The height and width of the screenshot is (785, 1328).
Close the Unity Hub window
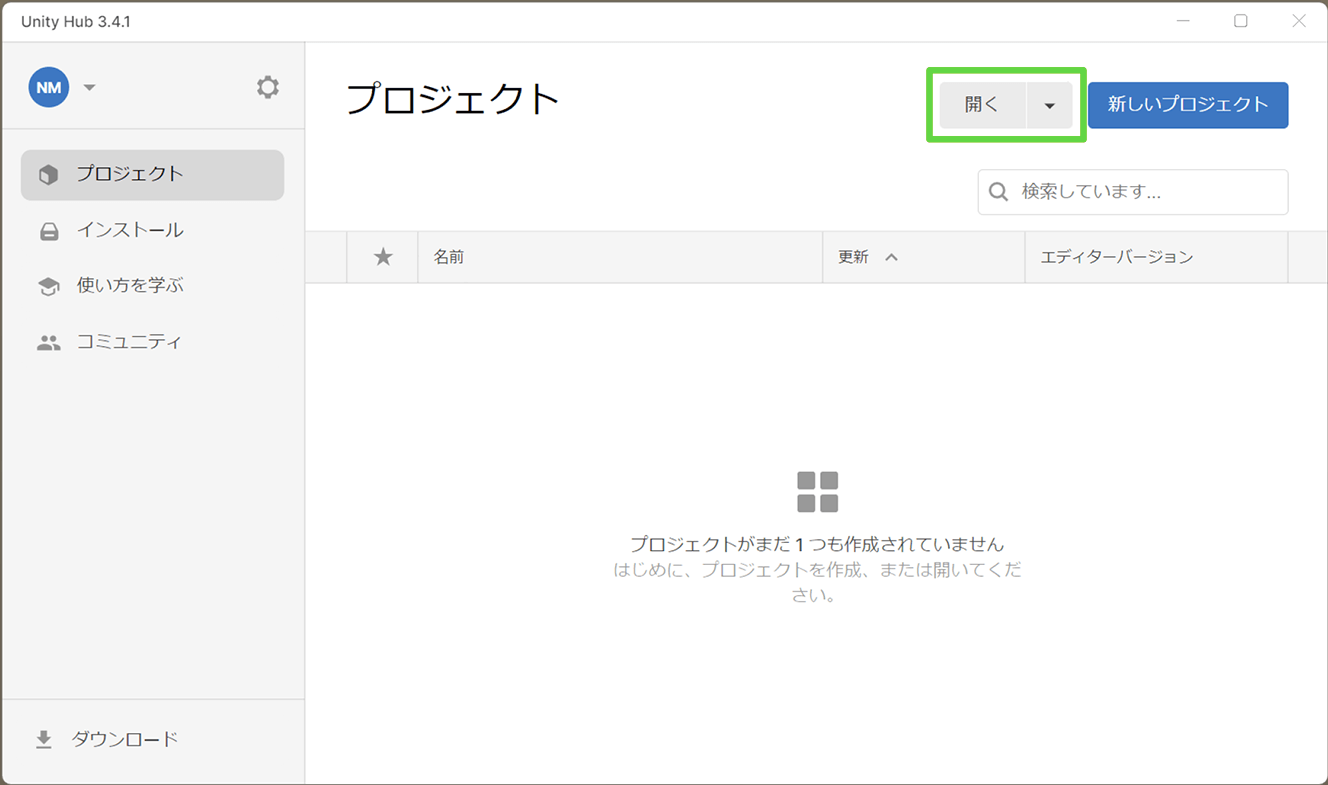1299,21
